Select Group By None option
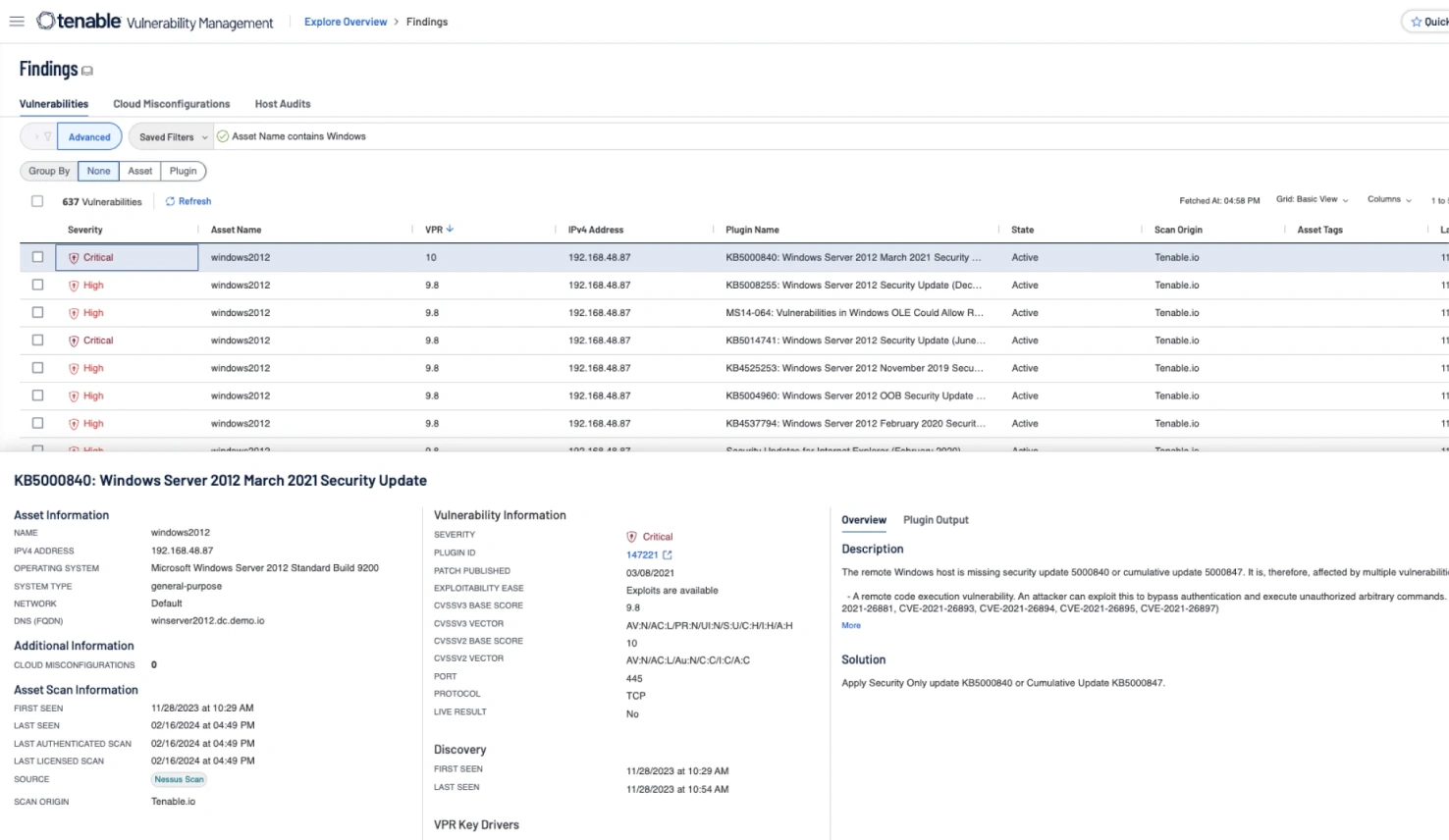This screenshot has height=840, width=1449. [x=98, y=171]
